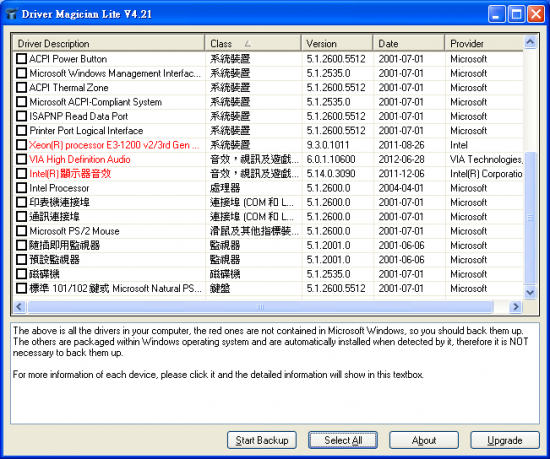Check the Intel(R) 顯示器音效 checkbox
Screen dimensions: 550x459
(21, 174)
